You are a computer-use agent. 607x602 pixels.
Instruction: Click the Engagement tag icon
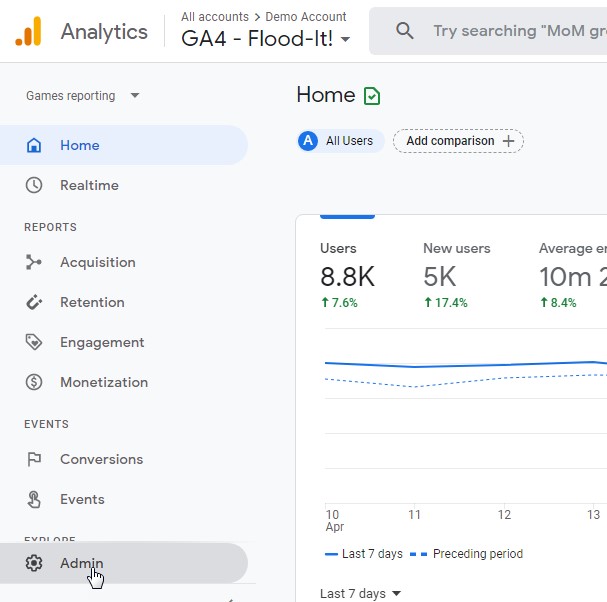[34, 342]
